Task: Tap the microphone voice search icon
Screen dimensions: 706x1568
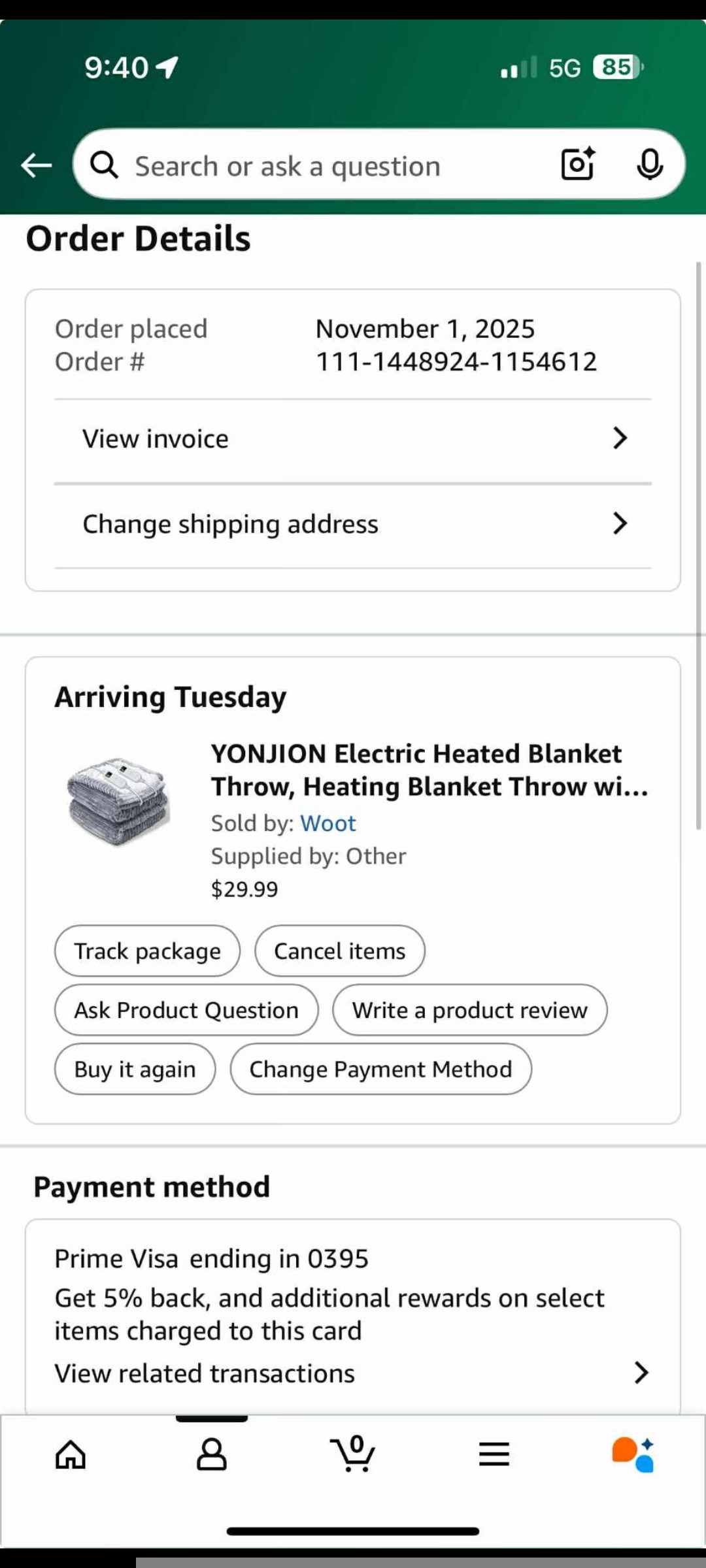Action: (650, 165)
